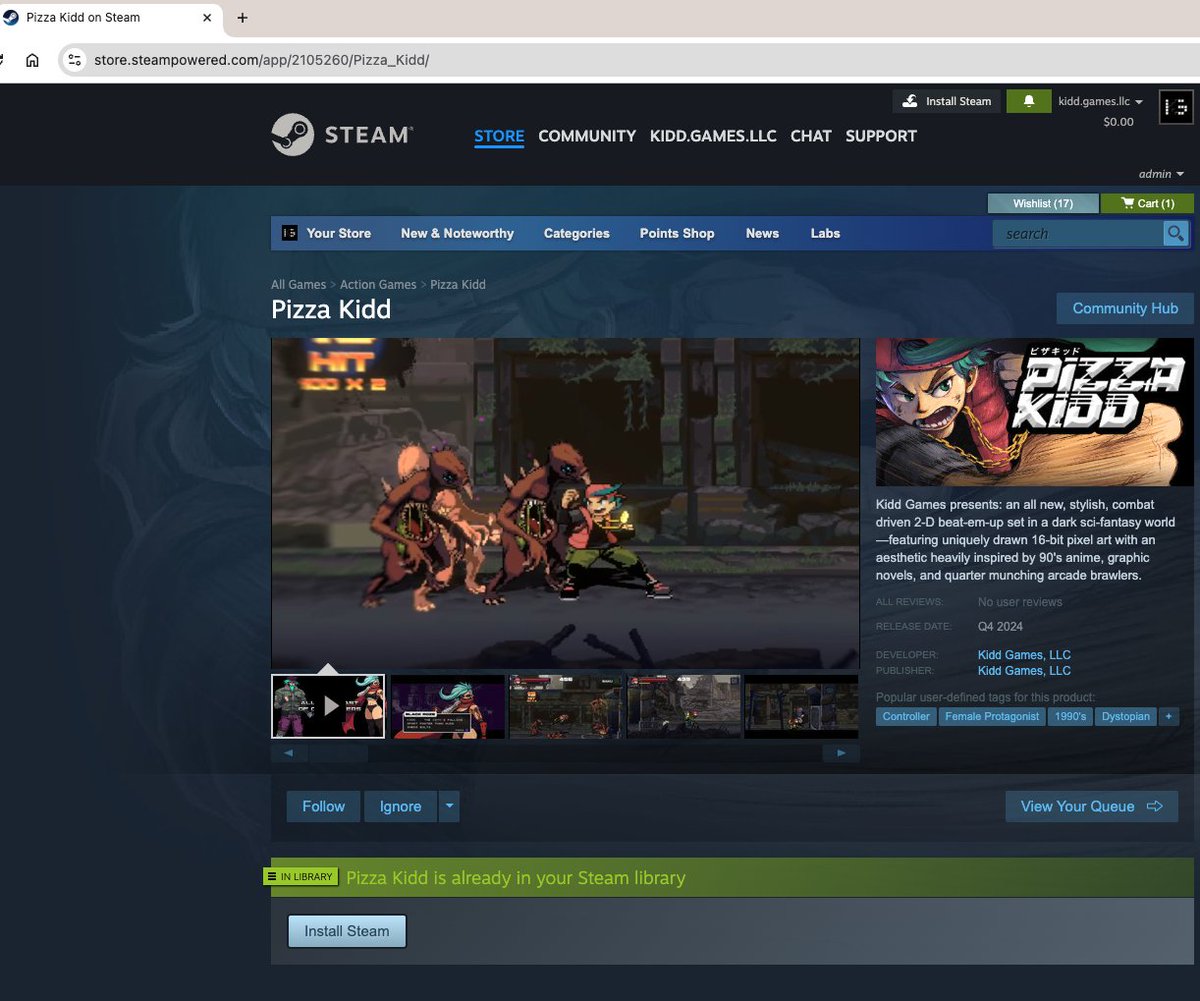Image resolution: width=1200 pixels, height=1001 pixels.
Task: Click the Ignore button
Action: point(400,806)
